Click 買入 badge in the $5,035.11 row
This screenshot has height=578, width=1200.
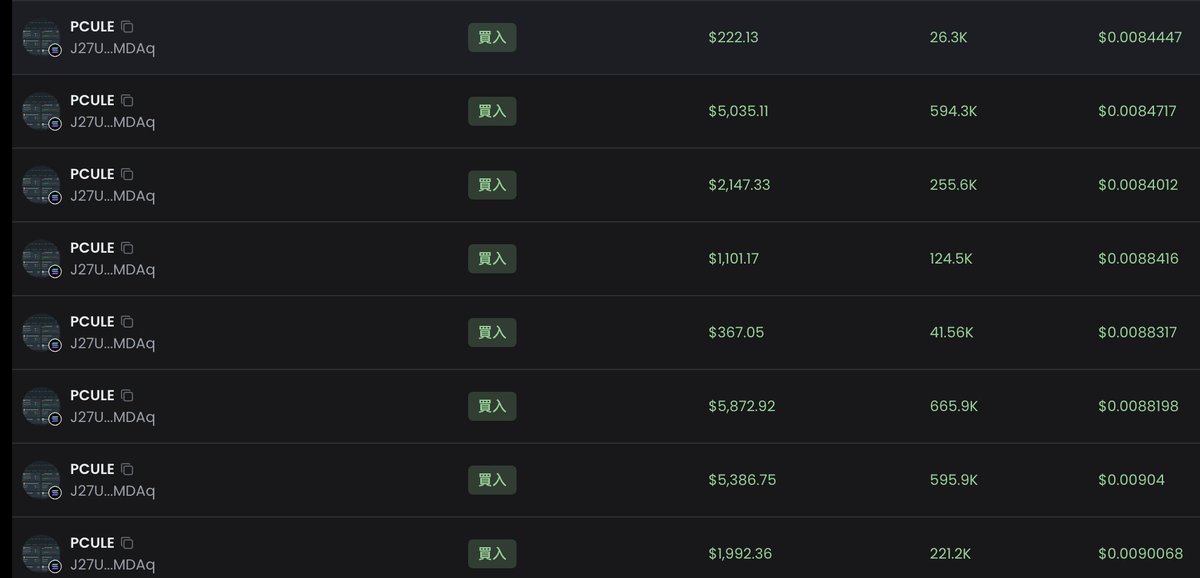tap(492, 111)
